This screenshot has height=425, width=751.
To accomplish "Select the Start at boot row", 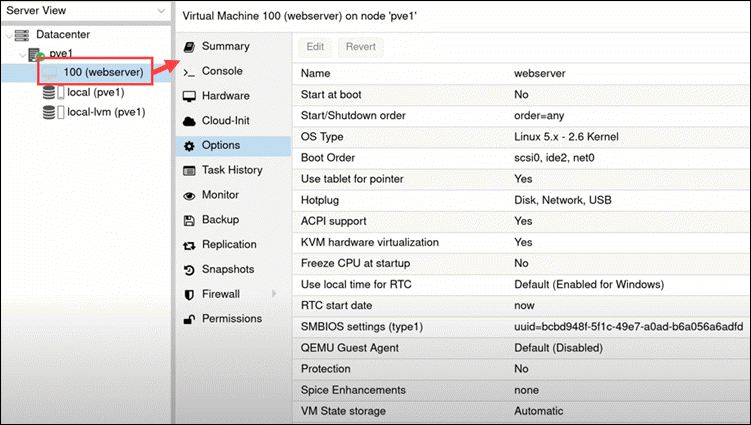I will click(521, 94).
